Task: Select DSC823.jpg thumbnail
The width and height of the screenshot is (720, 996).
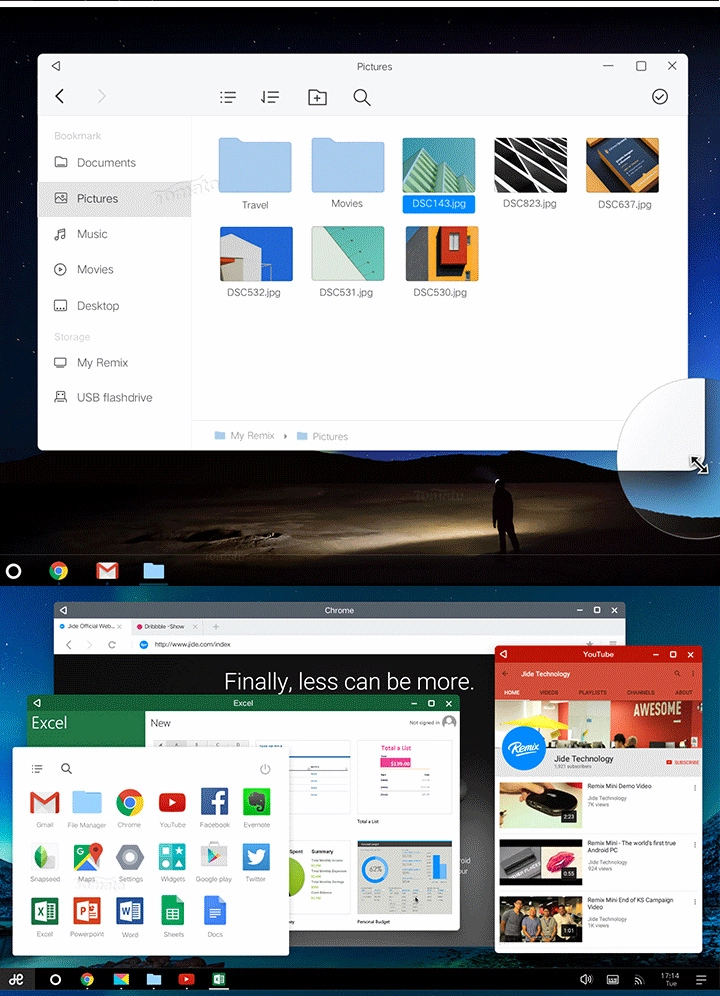Action: 531,165
